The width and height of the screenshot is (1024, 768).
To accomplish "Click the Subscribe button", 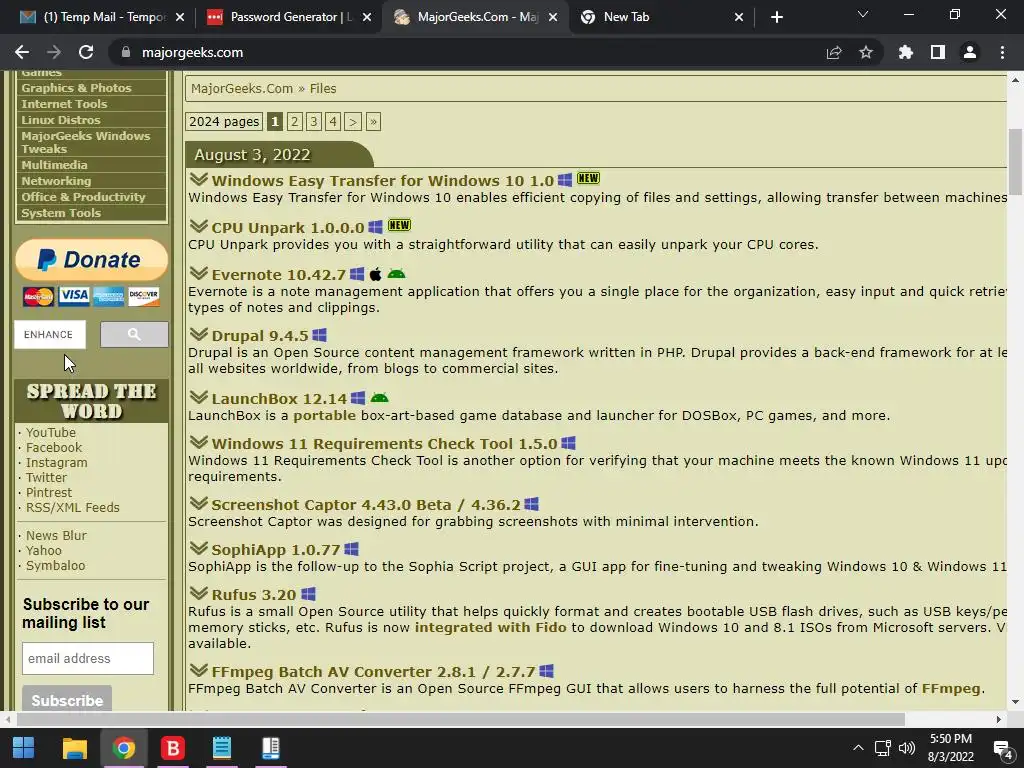I will click(x=67, y=699).
